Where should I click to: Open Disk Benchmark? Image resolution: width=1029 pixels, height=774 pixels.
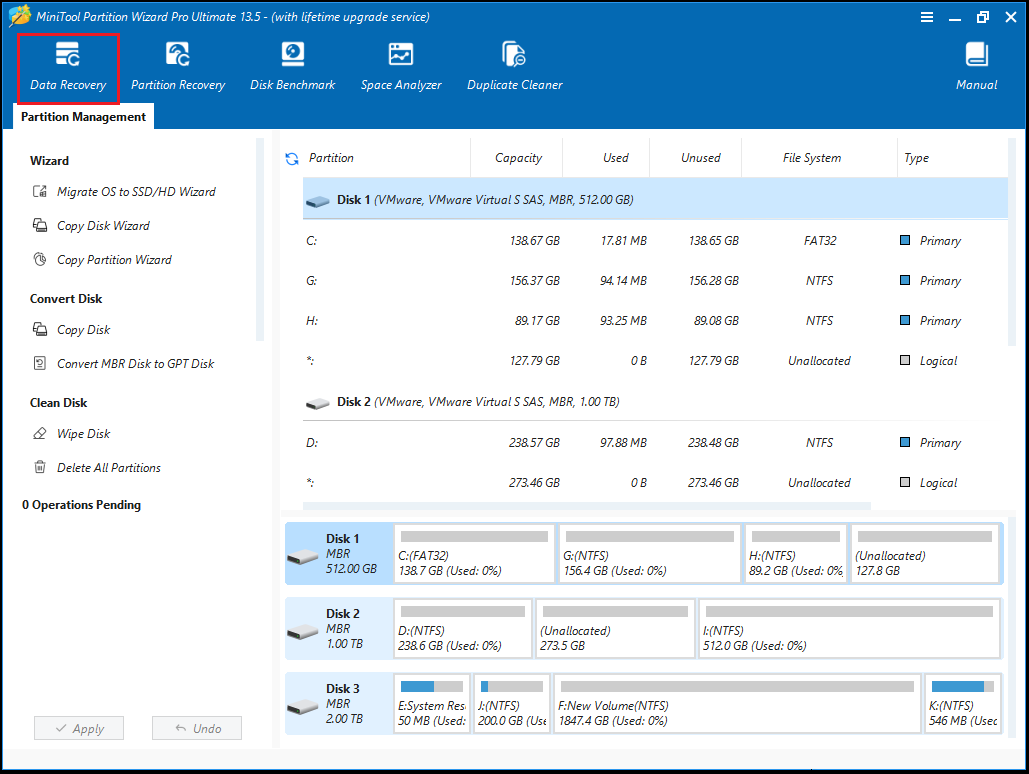pyautogui.click(x=293, y=68)
